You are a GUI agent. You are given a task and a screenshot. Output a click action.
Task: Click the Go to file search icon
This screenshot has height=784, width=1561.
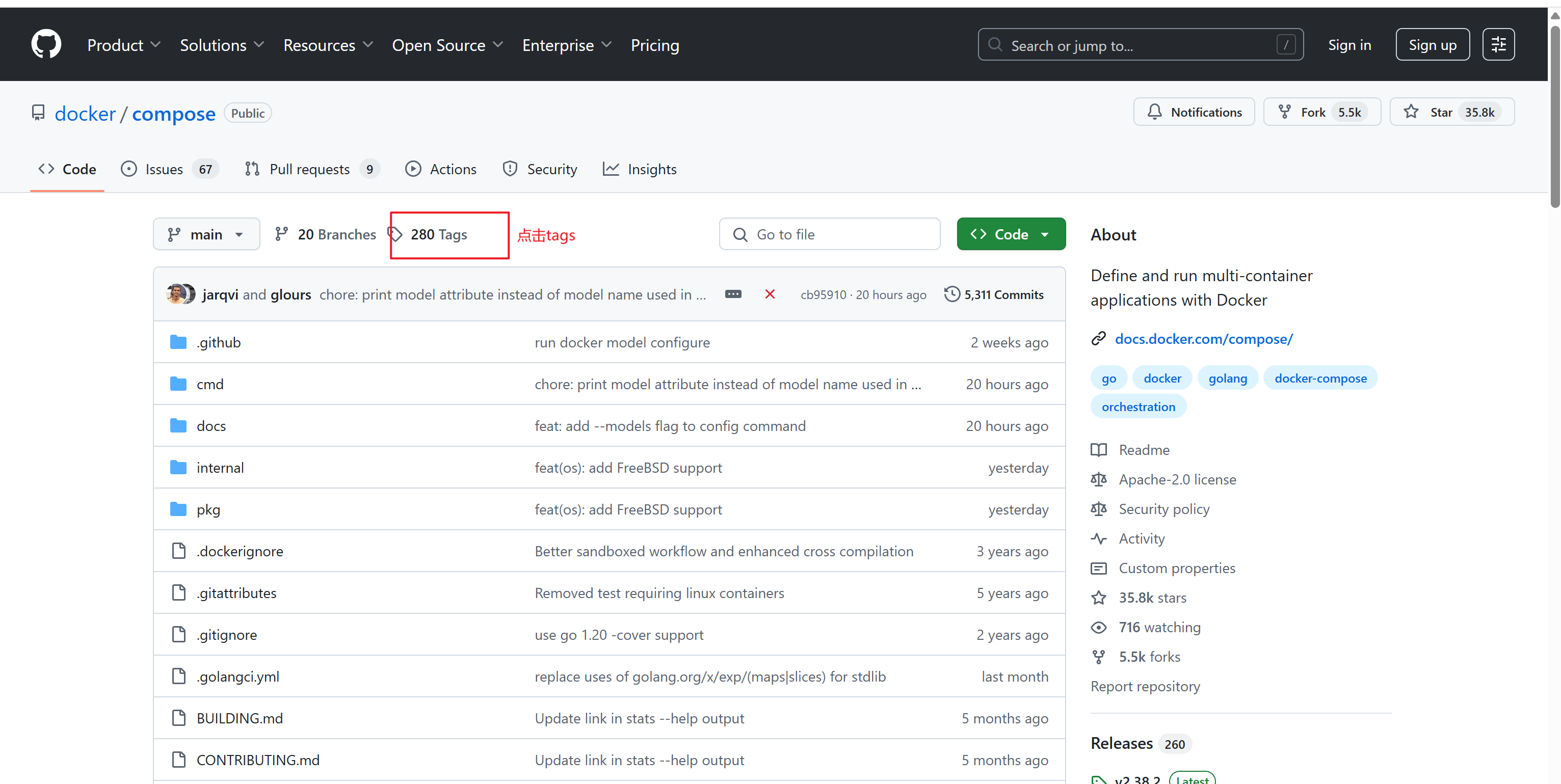[740, 234]
